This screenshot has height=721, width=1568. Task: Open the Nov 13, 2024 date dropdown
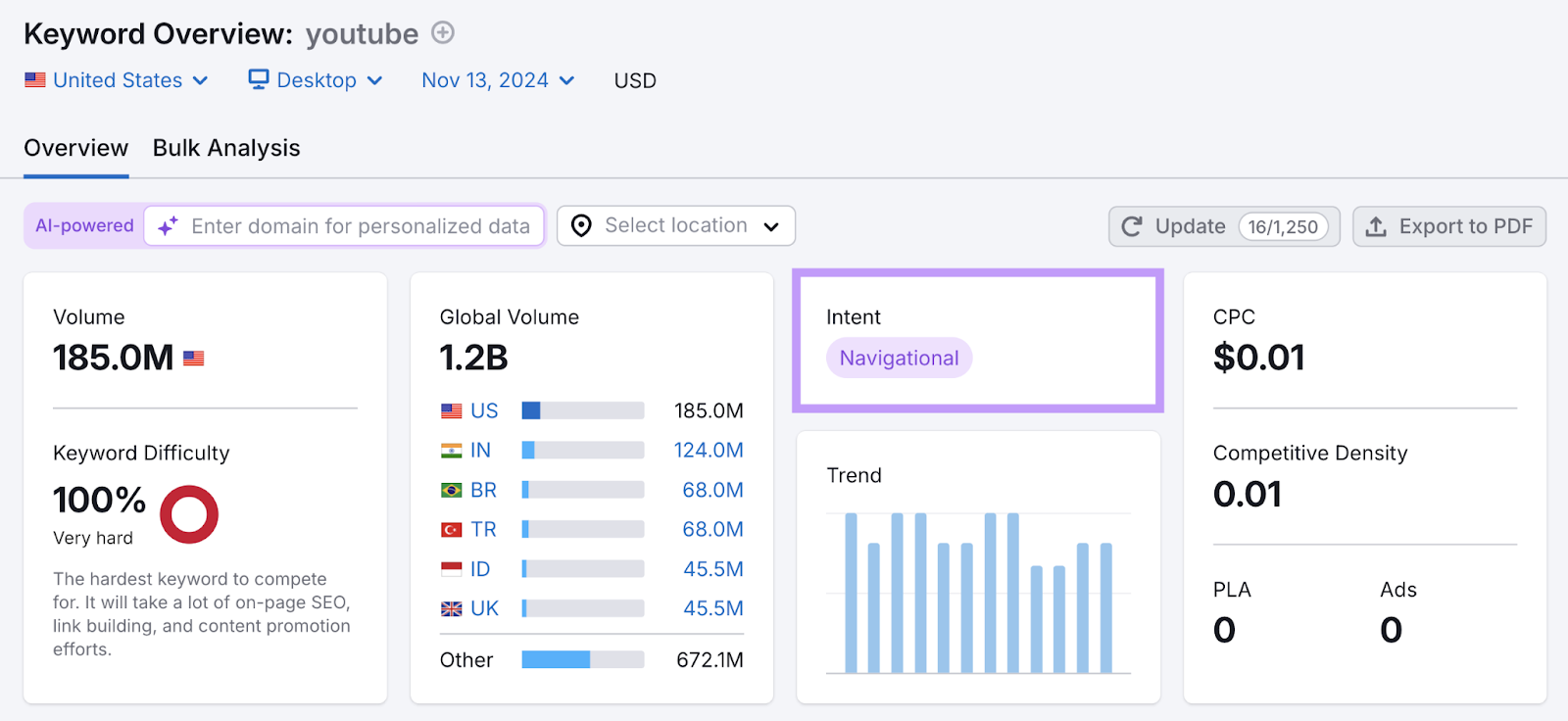498,80
